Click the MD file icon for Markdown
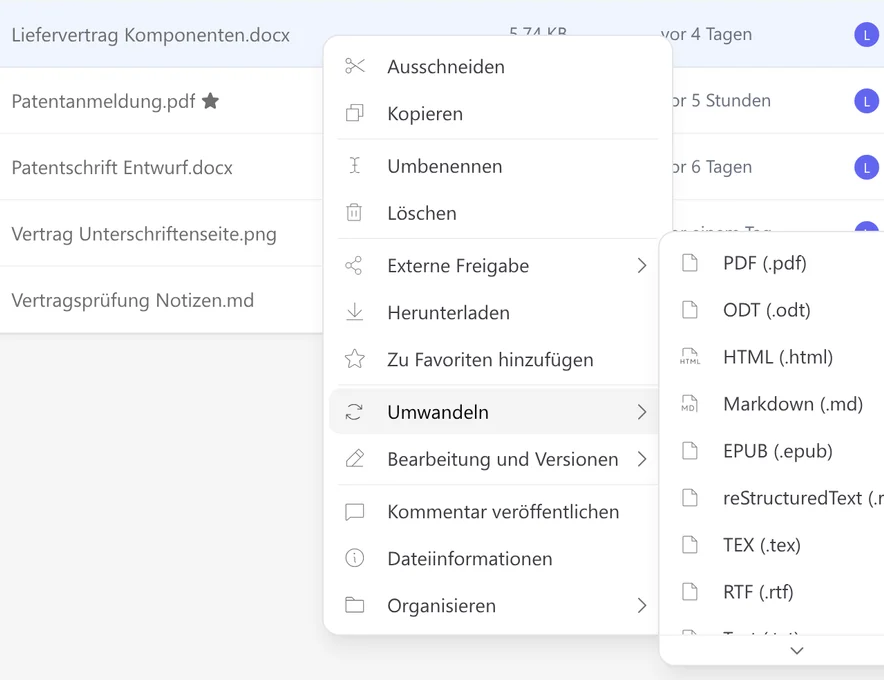Image resolution: width=884 pixels, height=680 pixels. [689, 404]
